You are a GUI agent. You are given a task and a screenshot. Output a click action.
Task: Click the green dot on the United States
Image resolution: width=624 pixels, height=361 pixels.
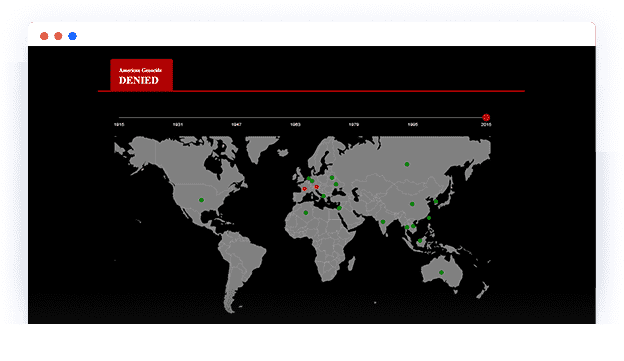pyautogui.click(x=201, y=200)
